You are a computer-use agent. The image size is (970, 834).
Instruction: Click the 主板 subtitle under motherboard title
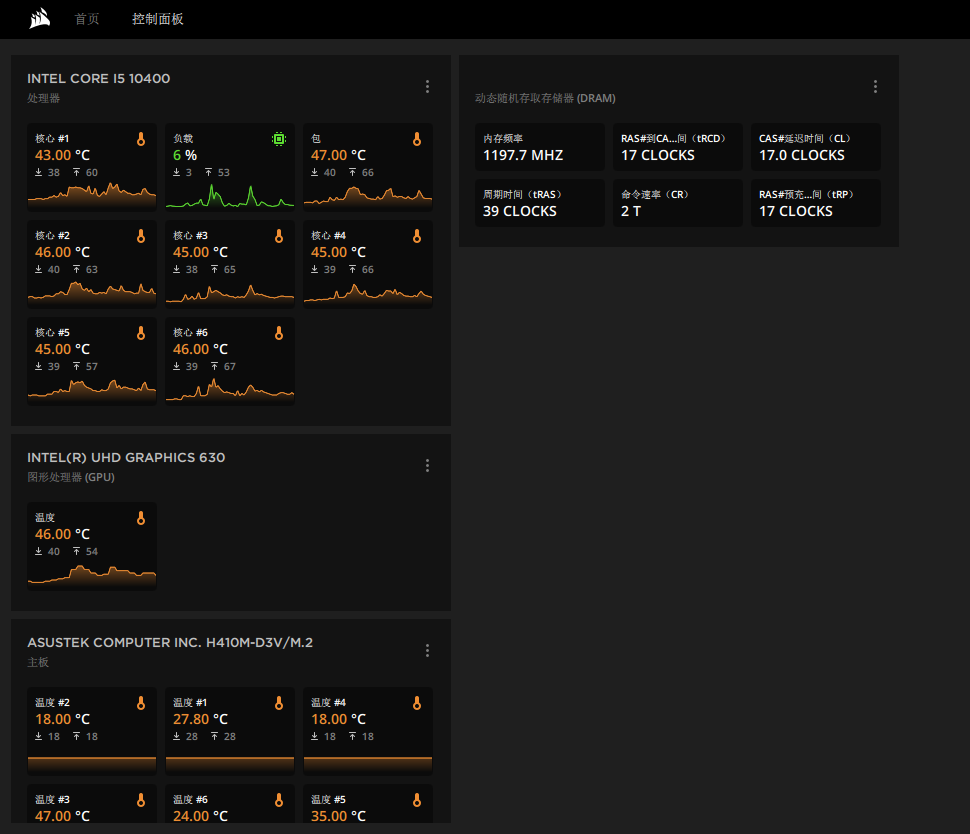coord(38,663)
